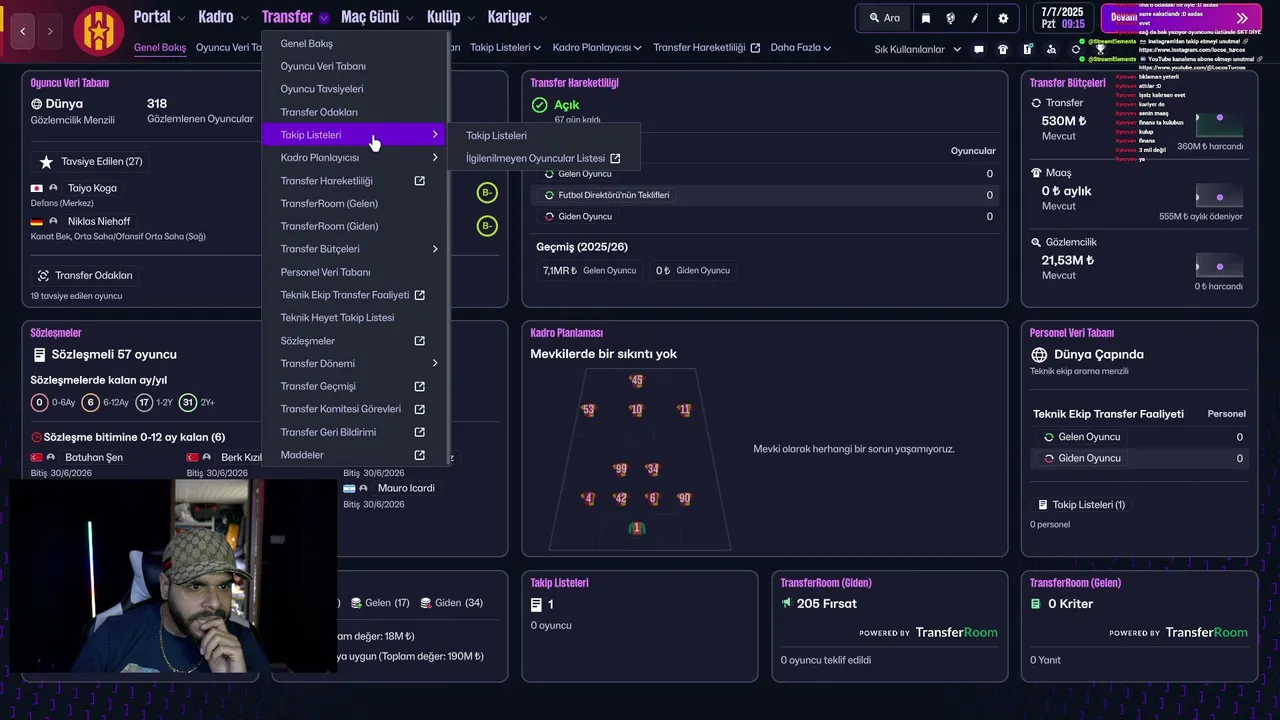Choose İlgilenilmeyen Oyuncular Listesi submenu entry

[x=543, y=158]
